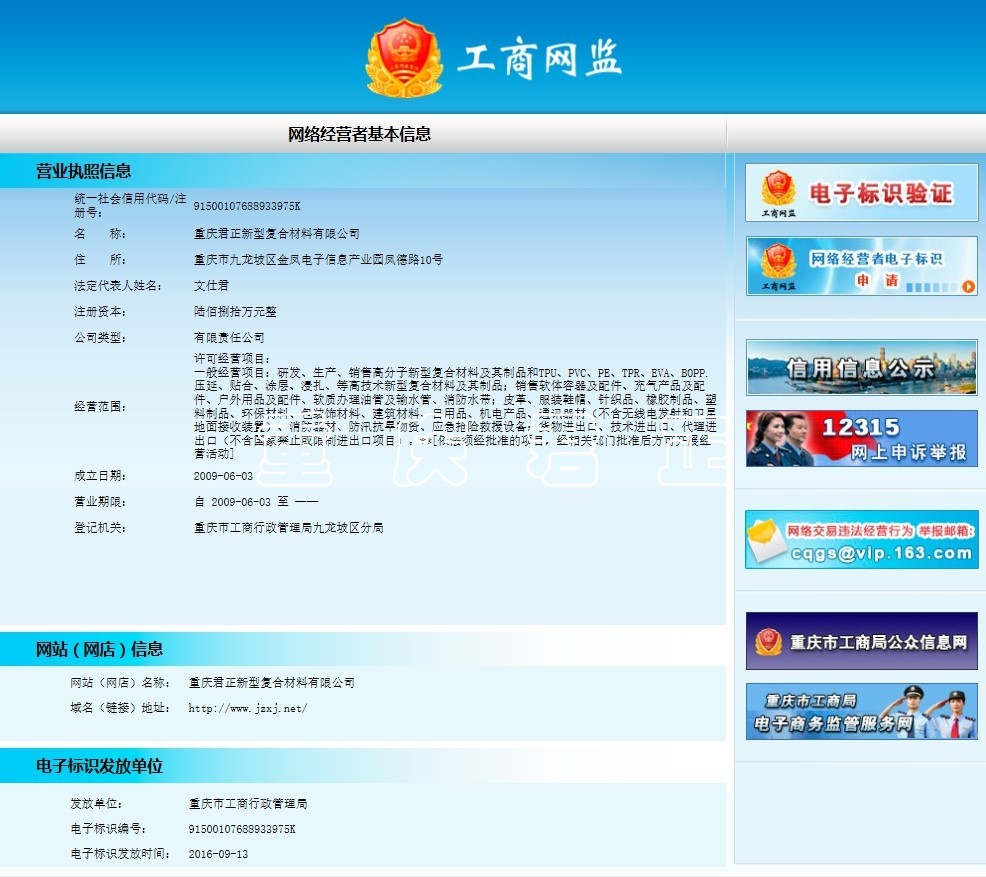
Task: Click the 电子标识发放单位 section header
Action: [99, 766]
